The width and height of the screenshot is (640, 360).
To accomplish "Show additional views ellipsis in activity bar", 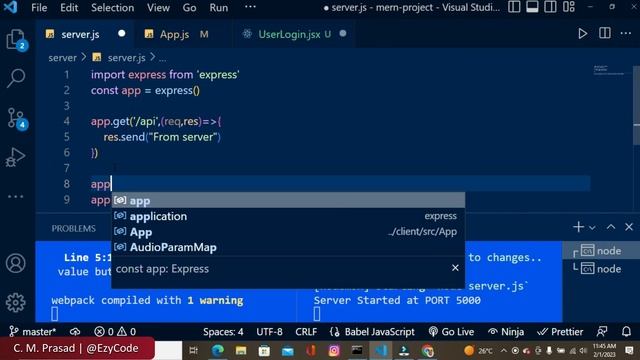I will tap(16, 197).
